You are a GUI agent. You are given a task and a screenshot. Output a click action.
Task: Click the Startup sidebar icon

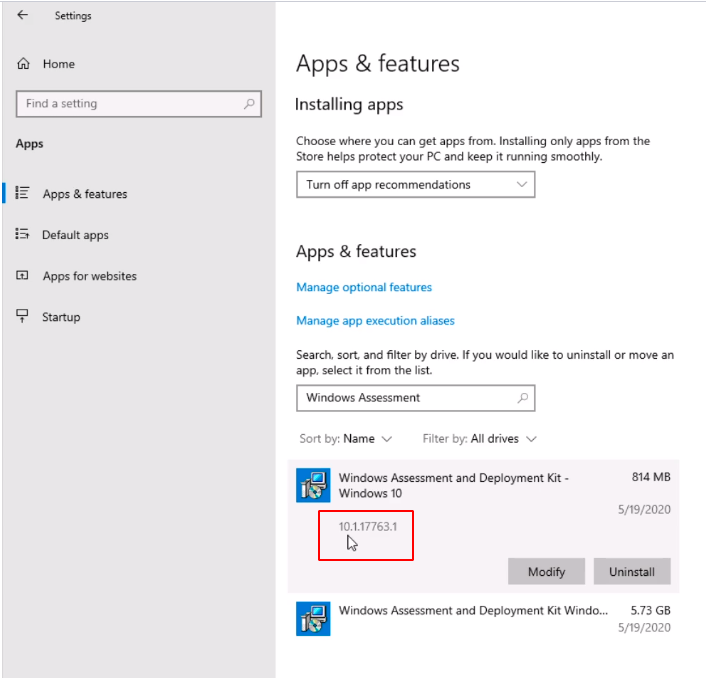click(x=23, y=317)
